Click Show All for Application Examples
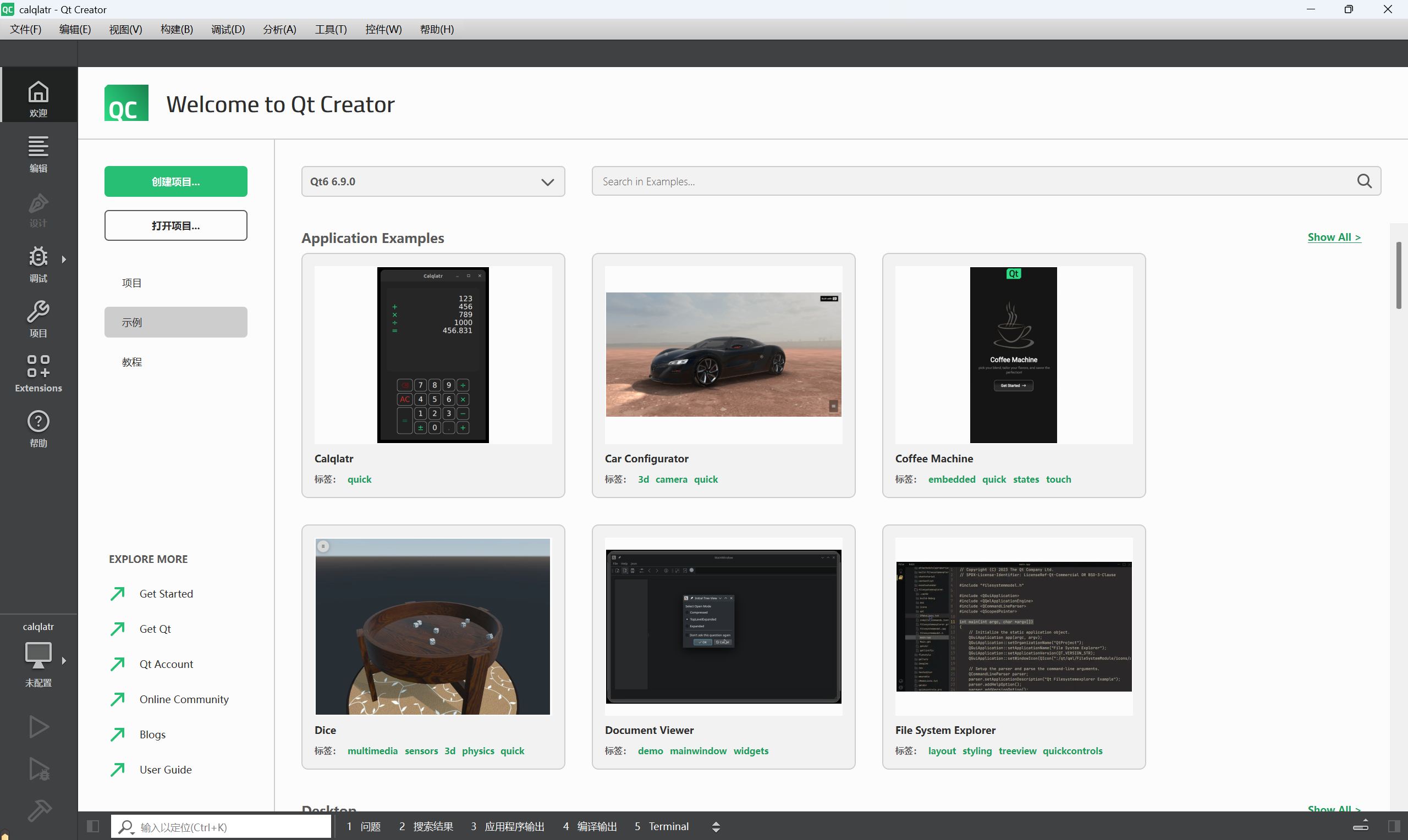1408x840 pixels. (x=1334, y=237)
